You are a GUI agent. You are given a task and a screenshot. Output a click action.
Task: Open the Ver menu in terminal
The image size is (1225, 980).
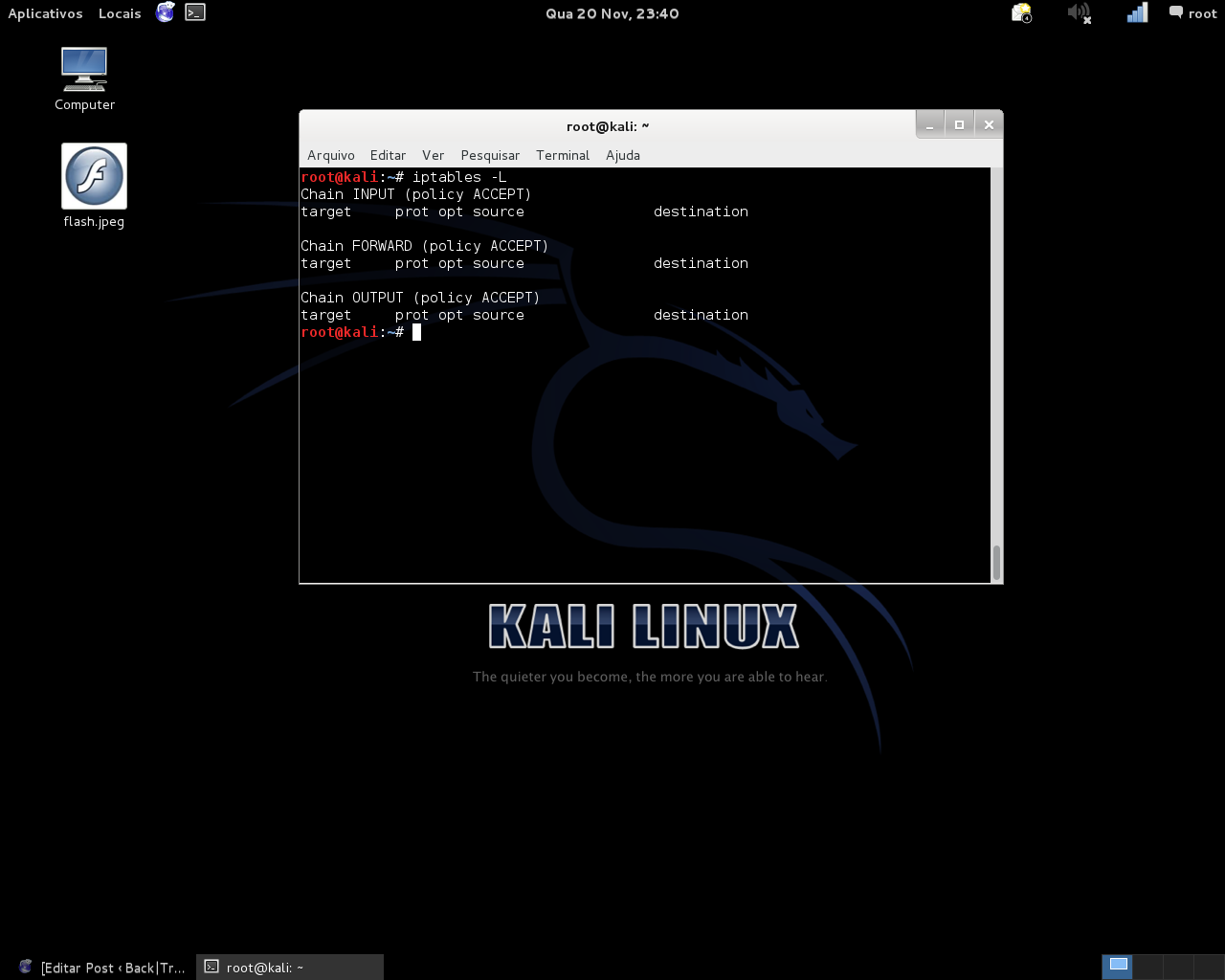click(434, 155)
